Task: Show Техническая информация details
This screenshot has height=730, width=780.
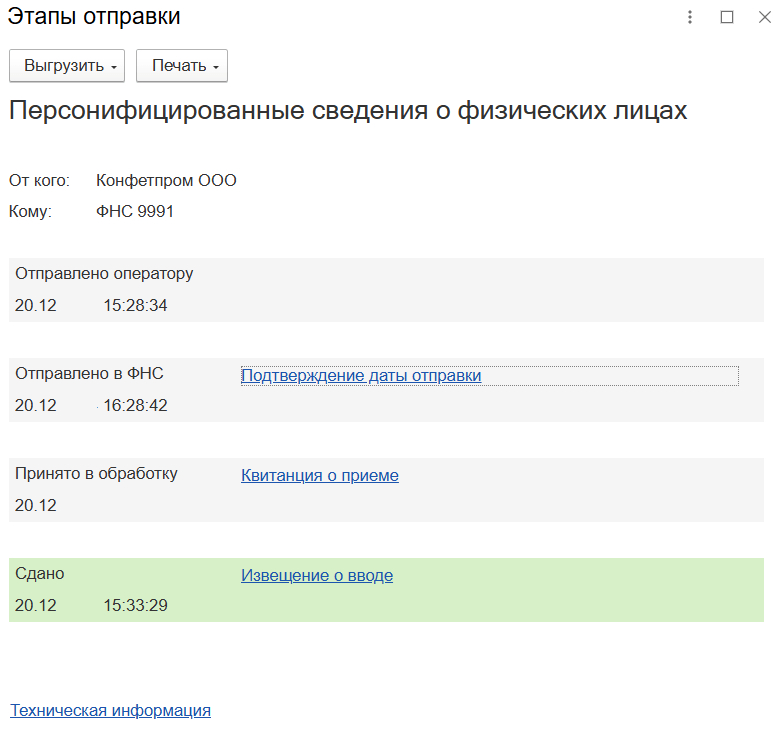Action: pos(110,711)
